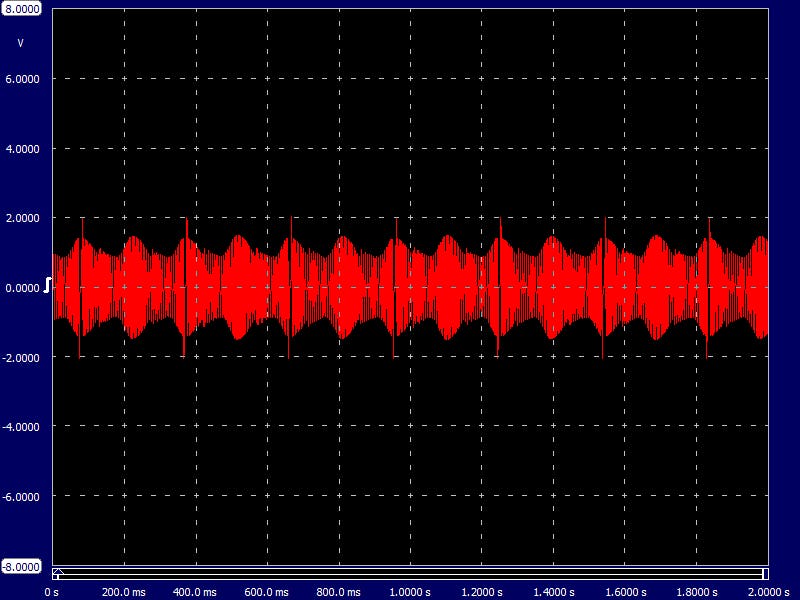Screen dimensions: 800x600
Task: Click the left handle of time scrollbar
Action: coord(57,573)
